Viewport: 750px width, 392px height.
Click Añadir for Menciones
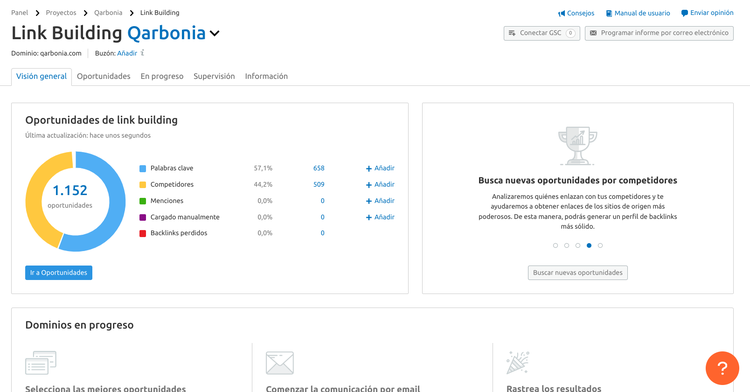point(380,201)
